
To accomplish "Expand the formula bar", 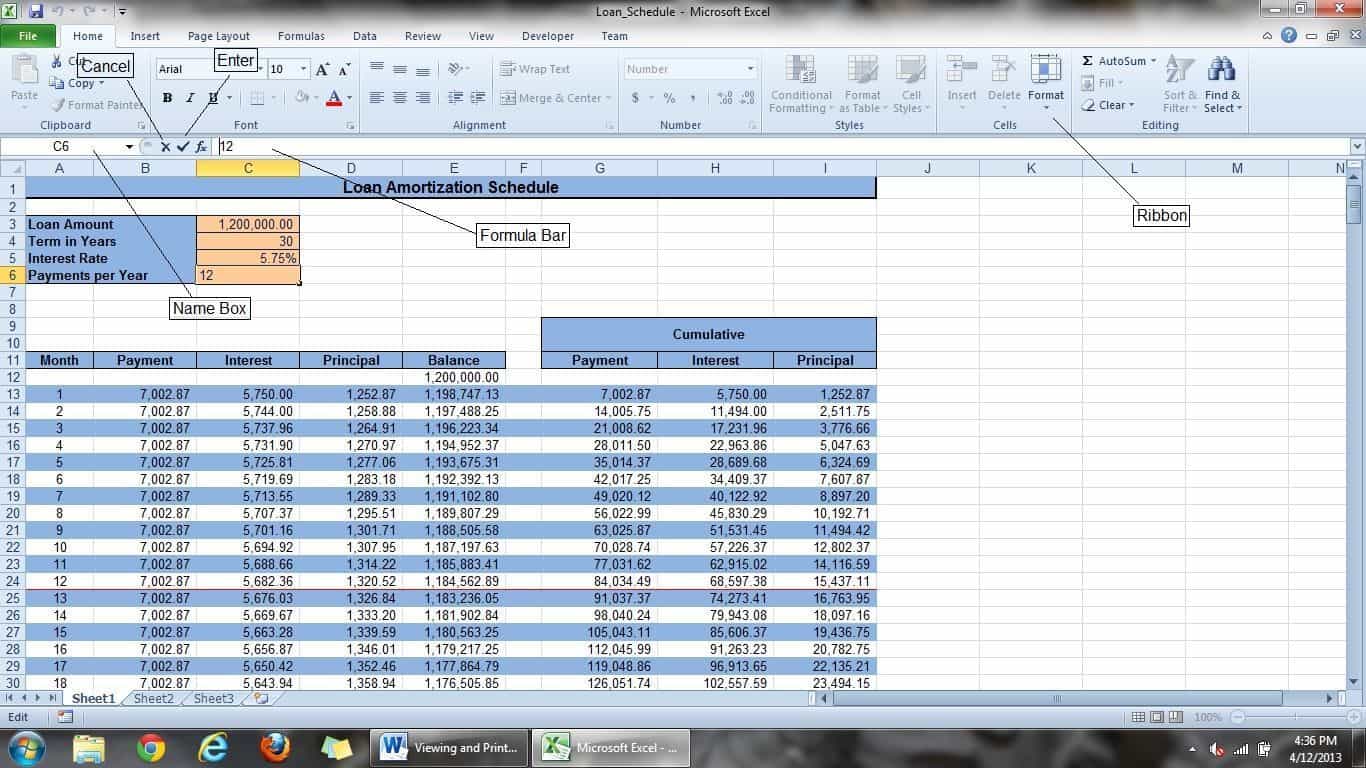I will pyautogui.click(x=1357, y=146).
